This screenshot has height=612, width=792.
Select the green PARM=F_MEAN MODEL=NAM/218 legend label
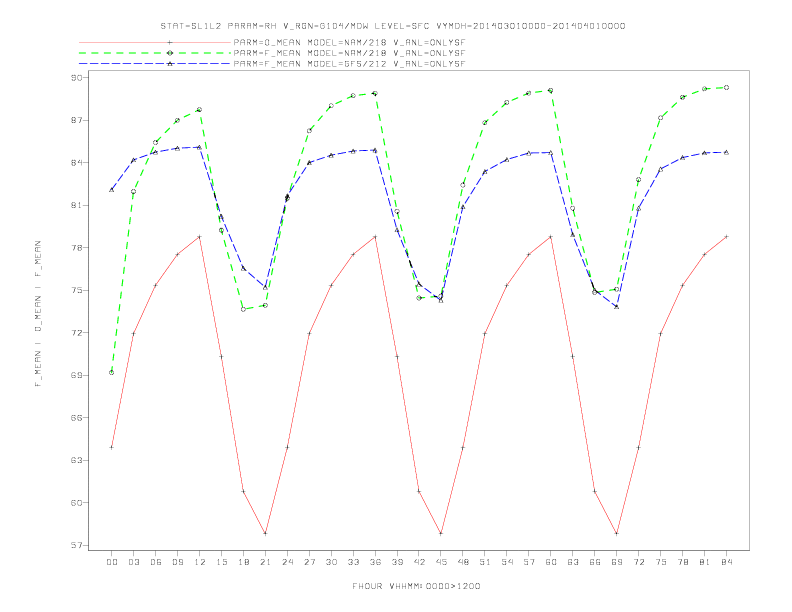[350, 53]
